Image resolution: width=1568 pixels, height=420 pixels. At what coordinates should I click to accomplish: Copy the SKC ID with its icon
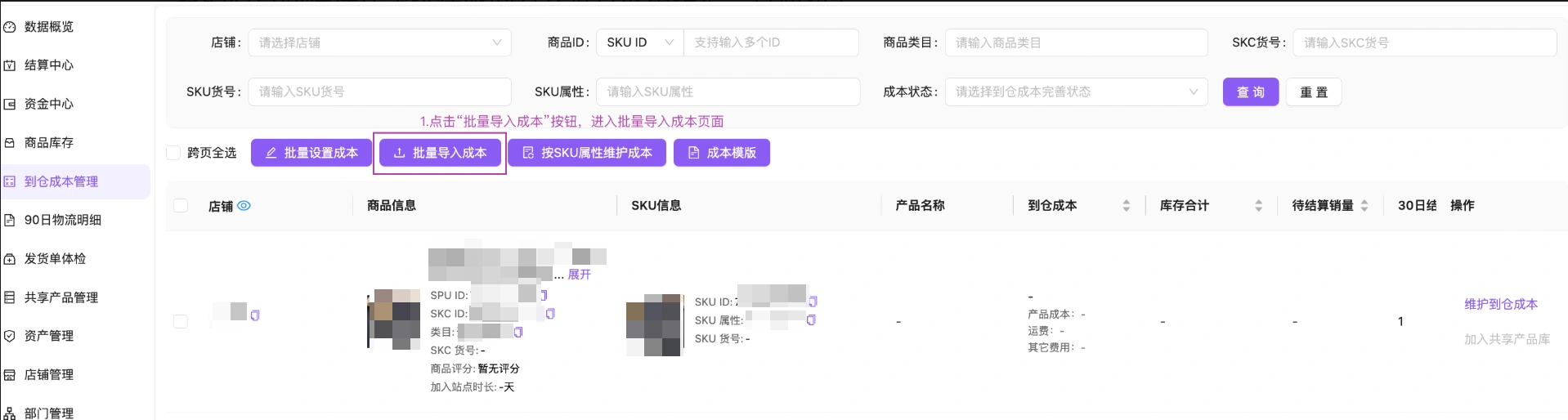(550, 314)
